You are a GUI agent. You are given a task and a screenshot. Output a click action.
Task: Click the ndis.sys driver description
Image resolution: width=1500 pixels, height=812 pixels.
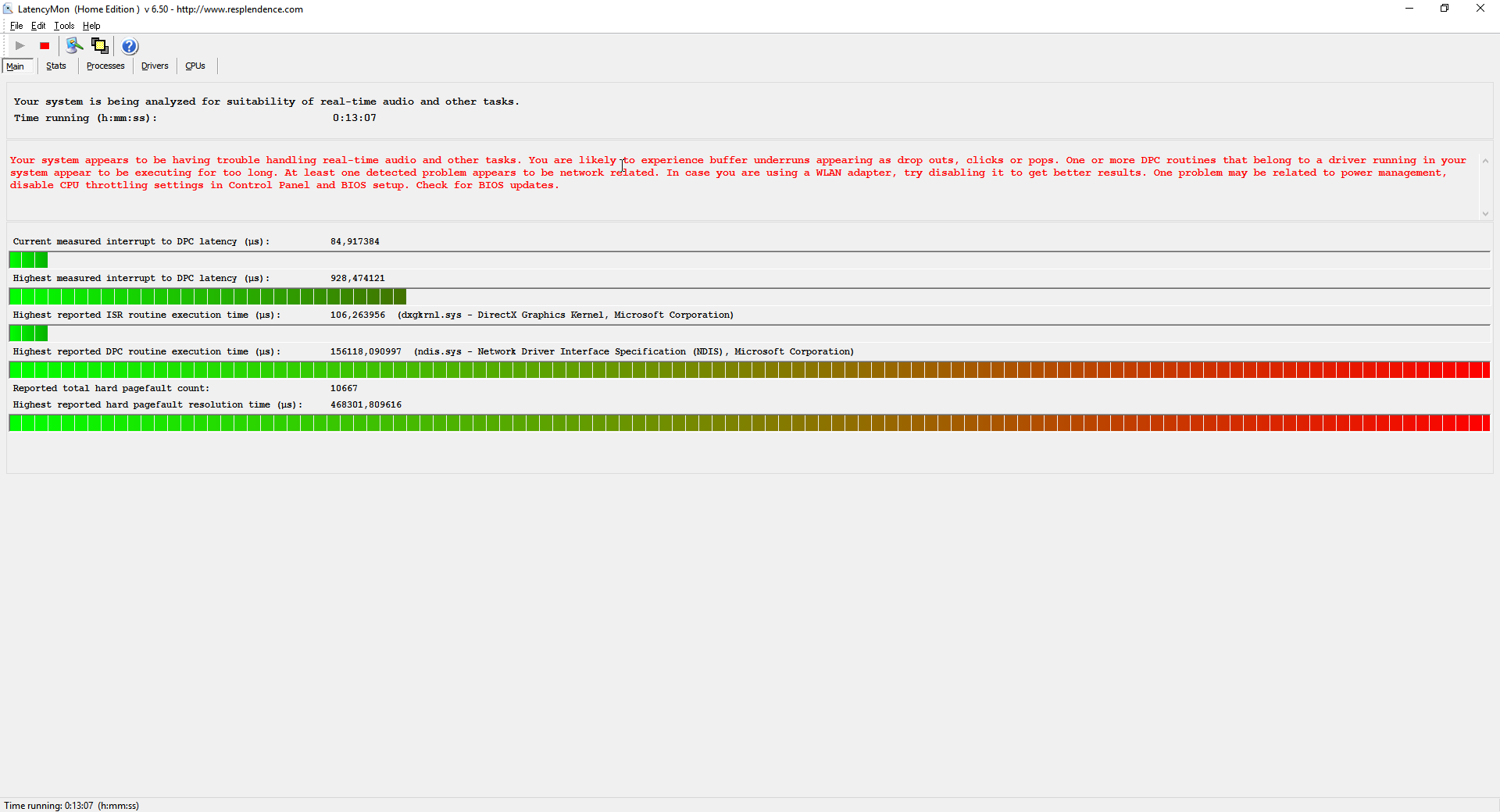point(634,352)
